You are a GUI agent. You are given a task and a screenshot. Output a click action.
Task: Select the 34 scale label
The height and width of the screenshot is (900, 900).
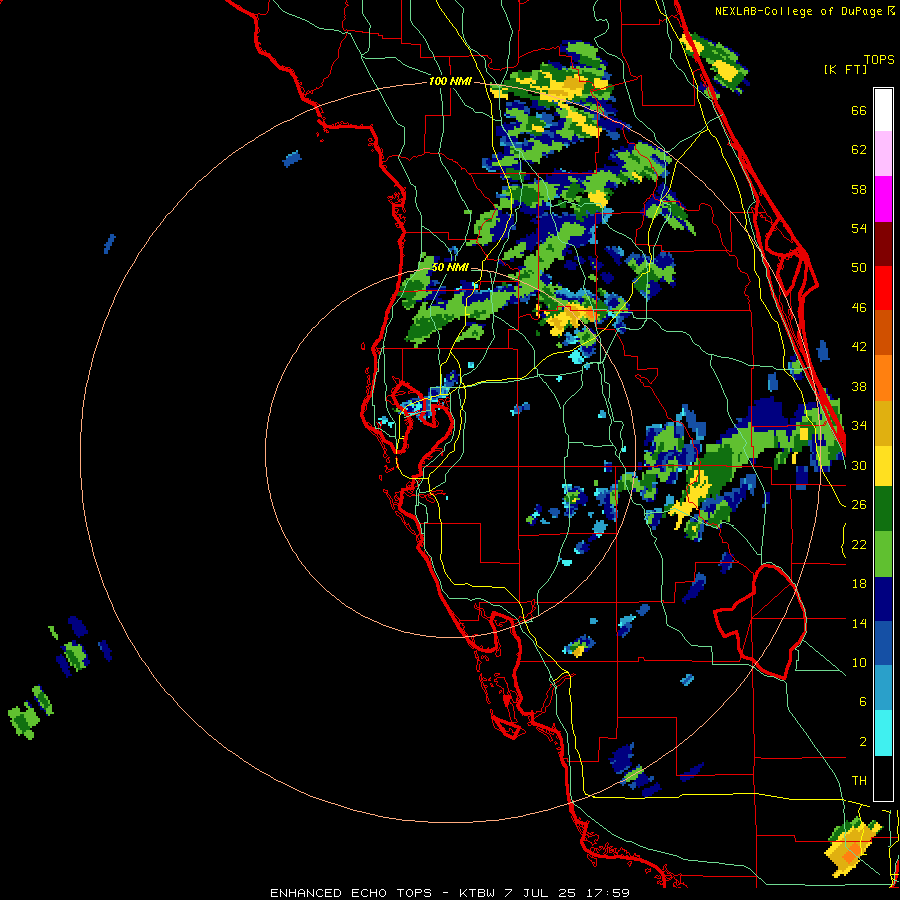pos(859,426)
